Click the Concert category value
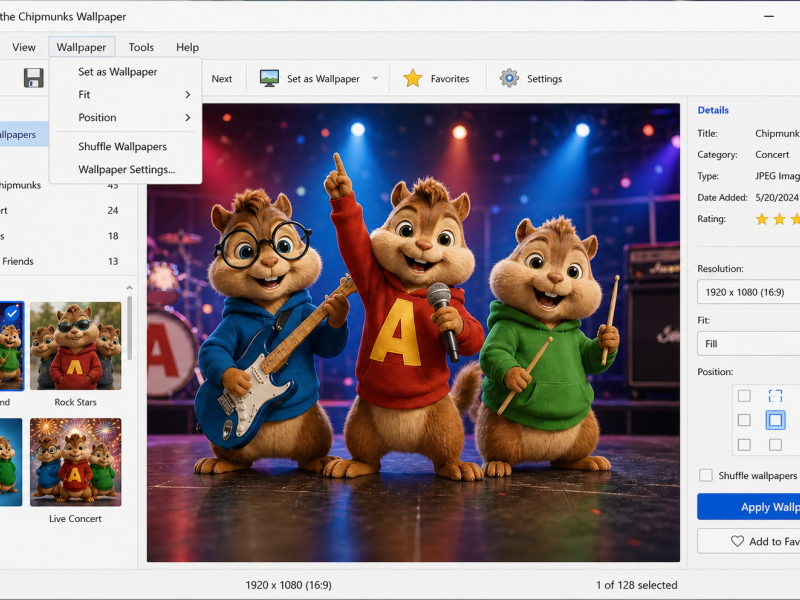800x600 pixels. 772,155
